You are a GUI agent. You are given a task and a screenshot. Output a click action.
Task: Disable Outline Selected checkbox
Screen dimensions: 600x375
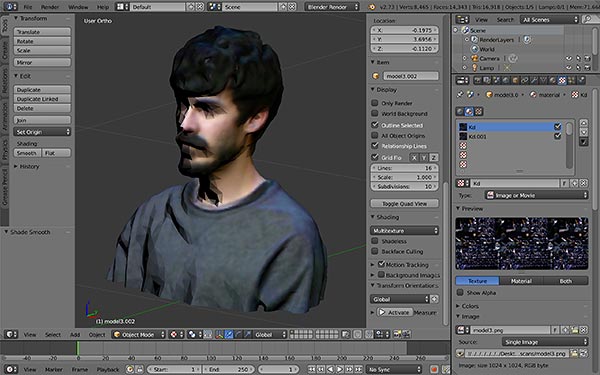375,125
